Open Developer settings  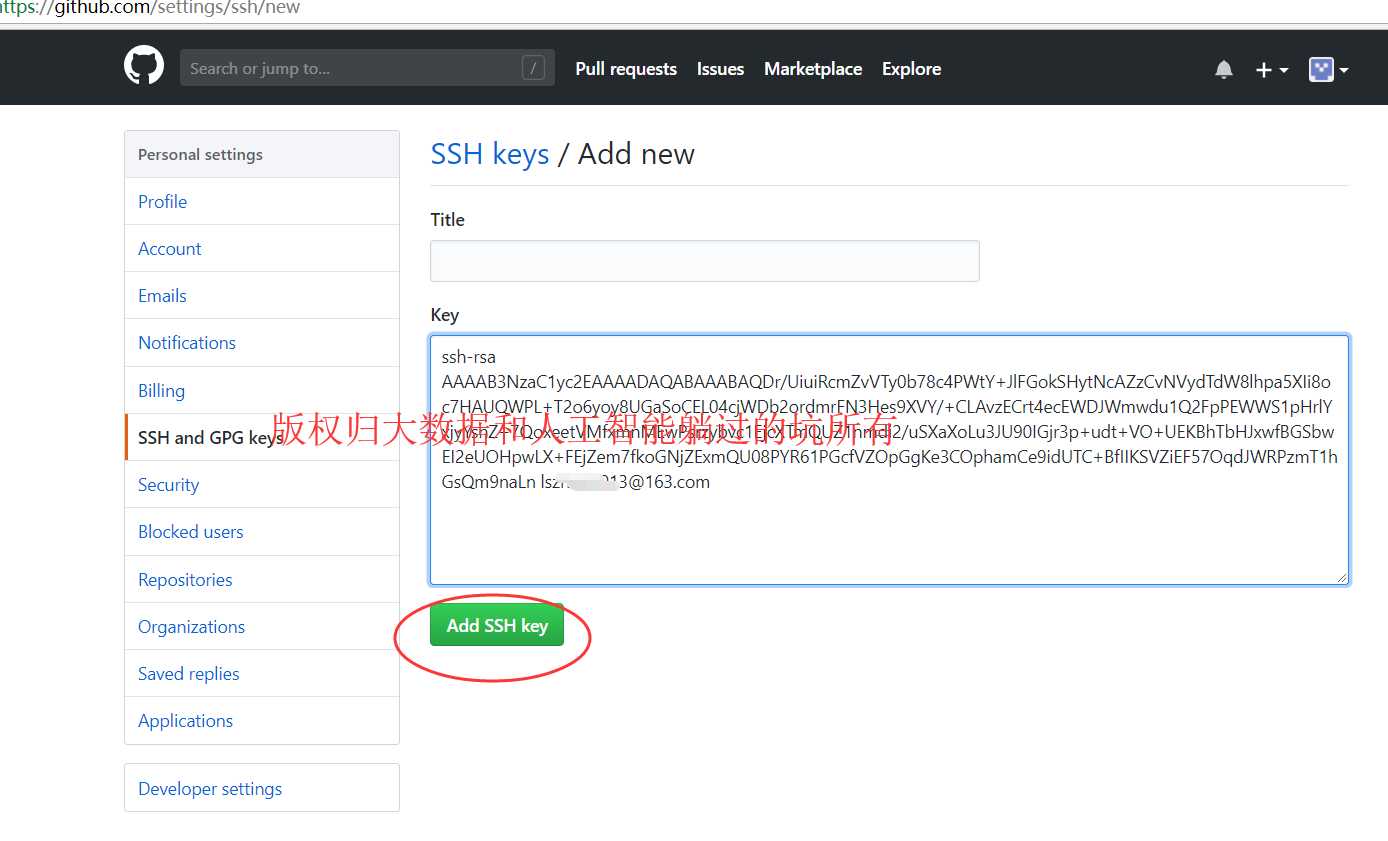262,788
